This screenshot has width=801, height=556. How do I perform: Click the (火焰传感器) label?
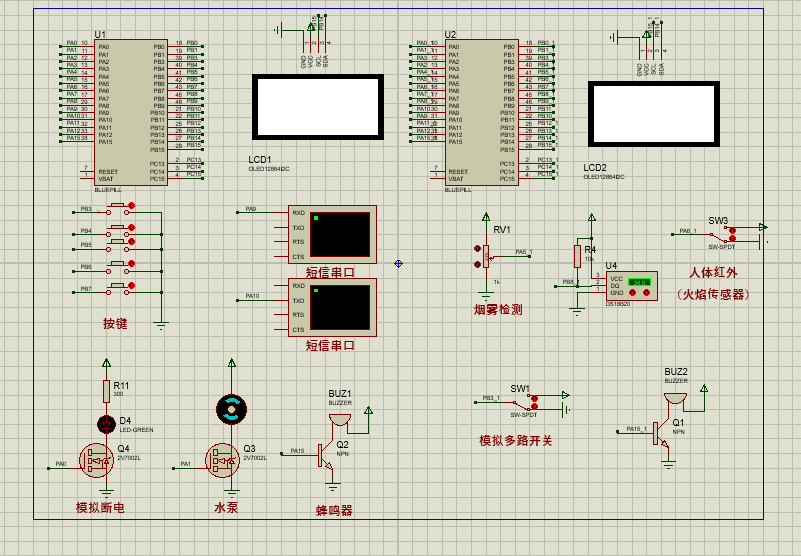(714, 294)
